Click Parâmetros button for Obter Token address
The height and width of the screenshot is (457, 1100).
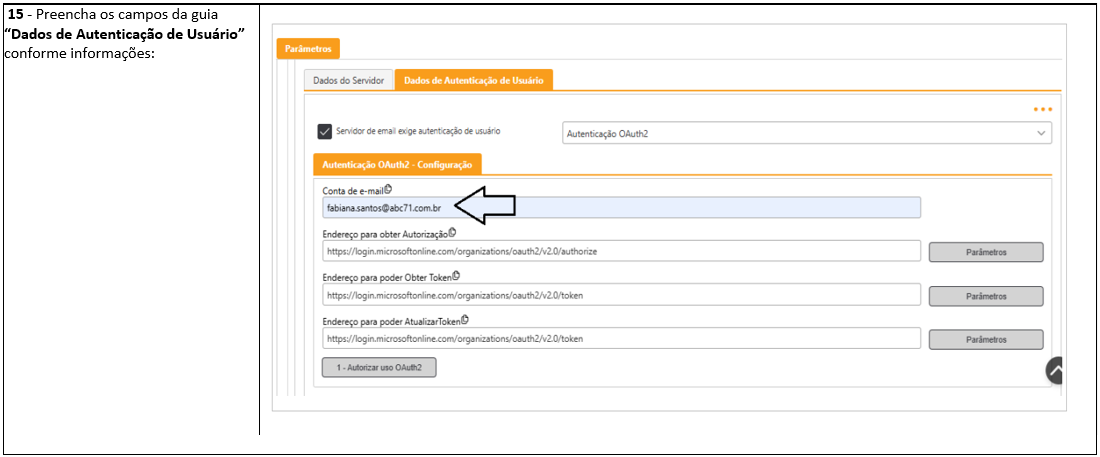coord(985,296)
